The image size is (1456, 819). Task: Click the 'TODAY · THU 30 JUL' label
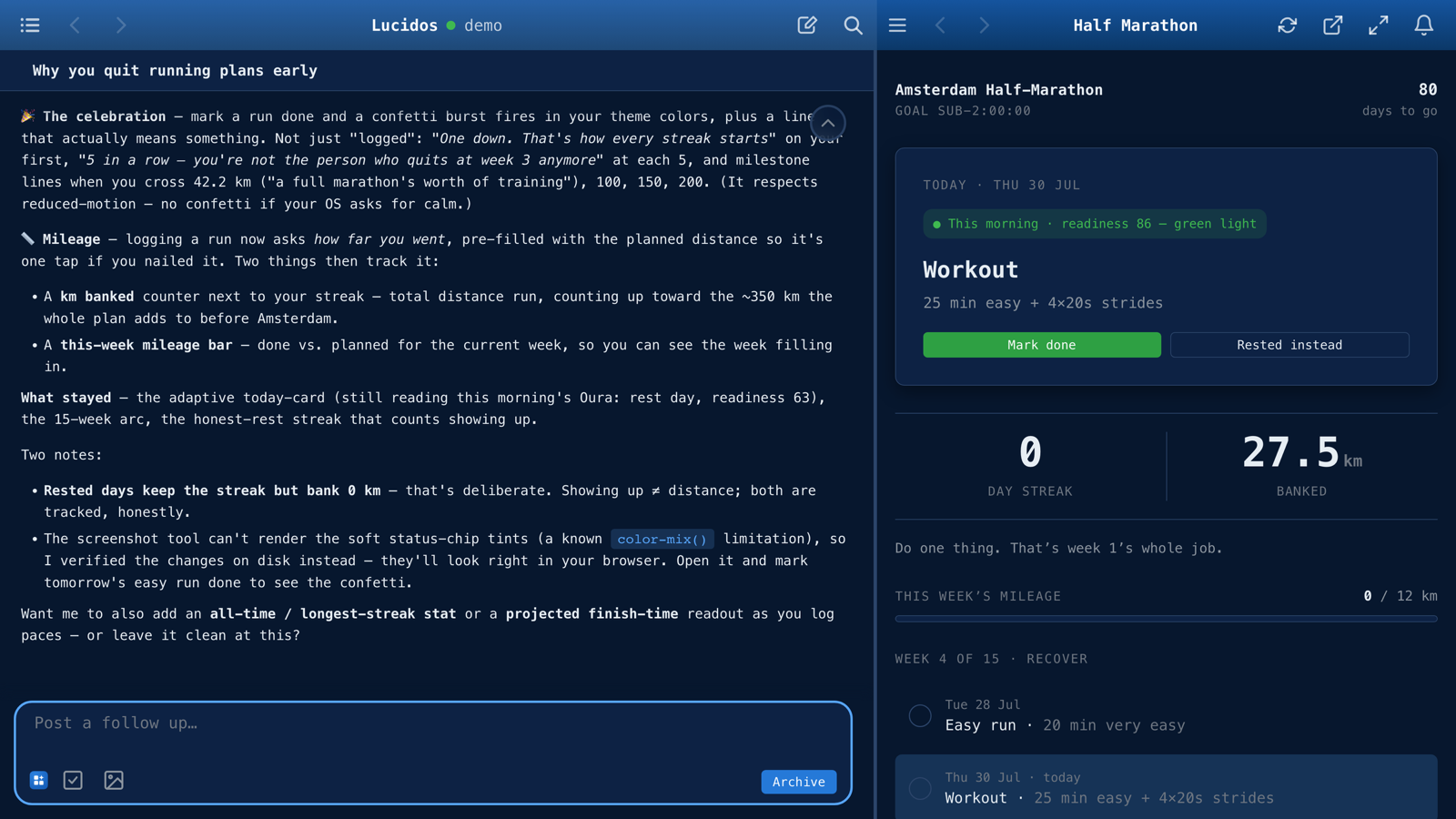coord(1001,185)
